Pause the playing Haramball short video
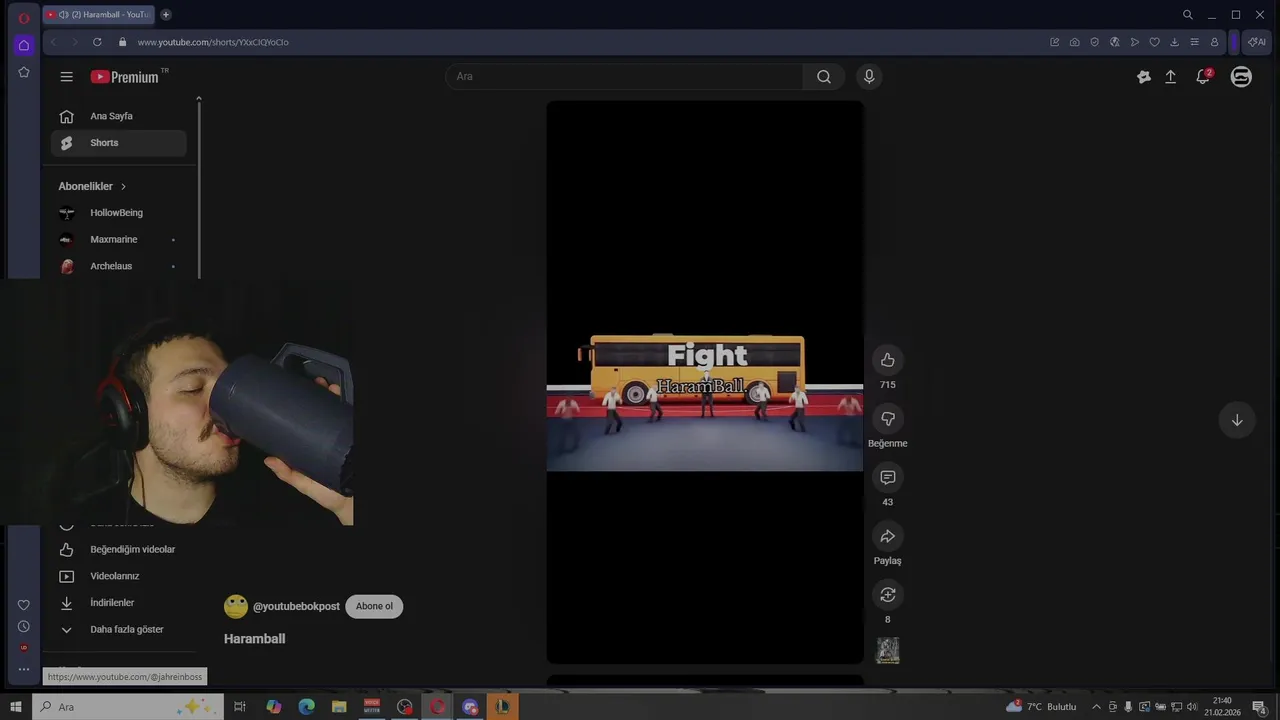 tap(705, 382)
